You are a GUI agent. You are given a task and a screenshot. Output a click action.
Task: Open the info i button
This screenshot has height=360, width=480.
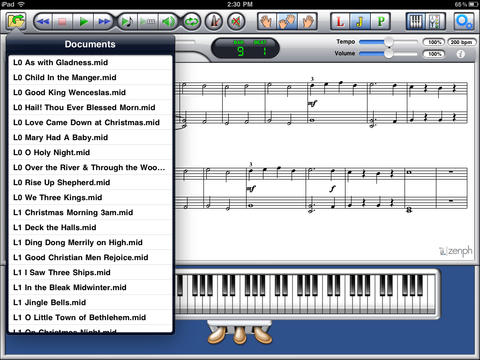[461, 54]
